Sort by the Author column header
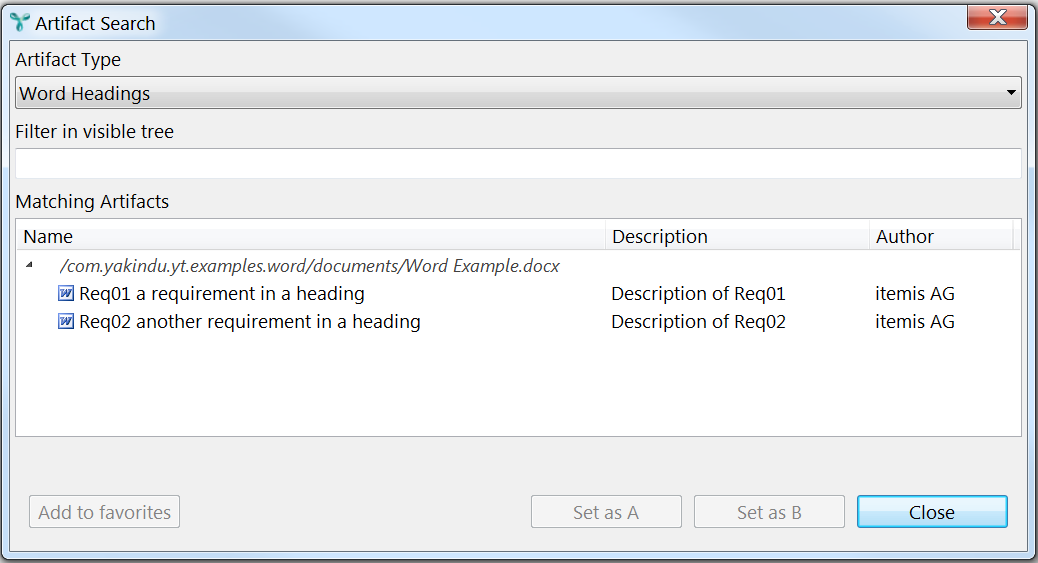Screen dimensions: 1038x563 pyautogui.click(x=941, y=236)
